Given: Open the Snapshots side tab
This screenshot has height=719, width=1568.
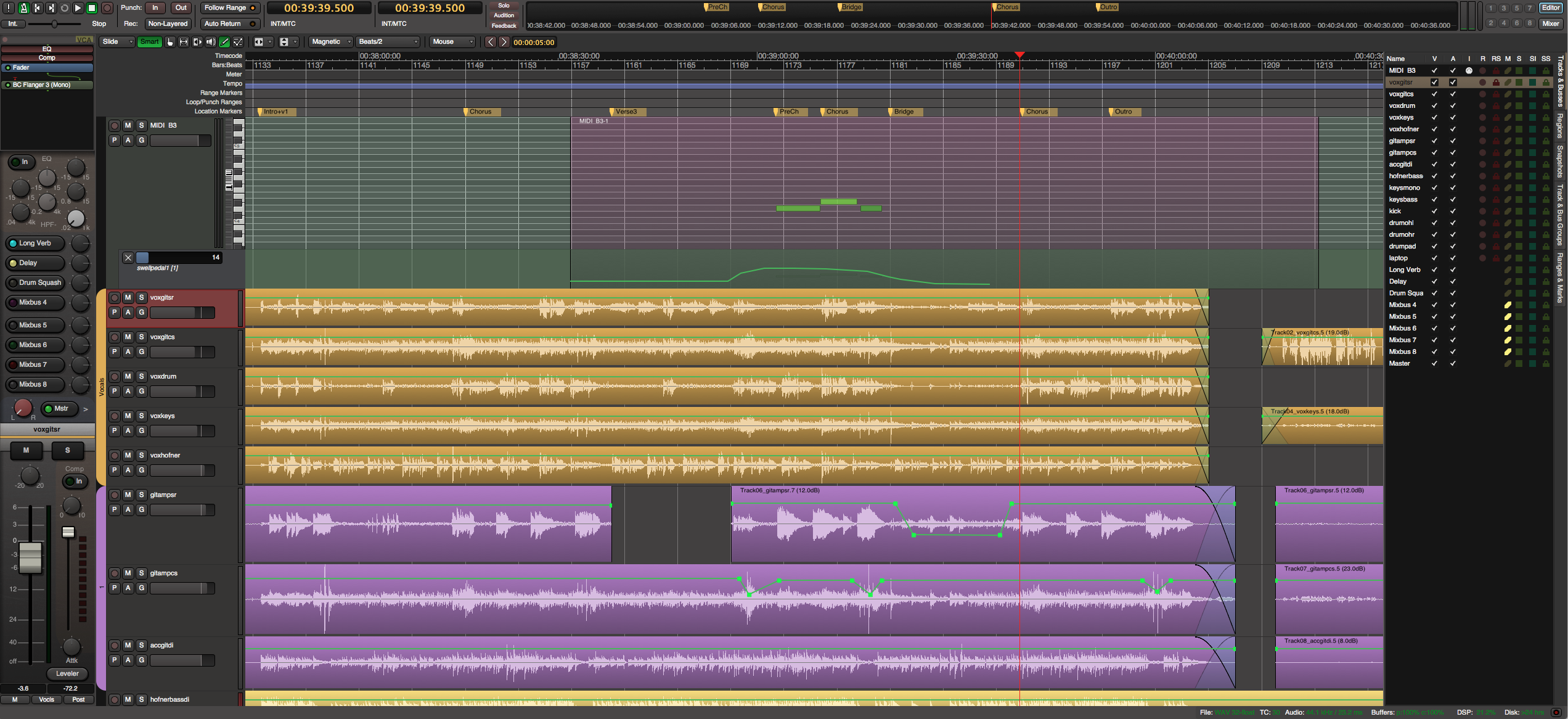Looking at the screenshot, I should click(x=1561, y=162).
